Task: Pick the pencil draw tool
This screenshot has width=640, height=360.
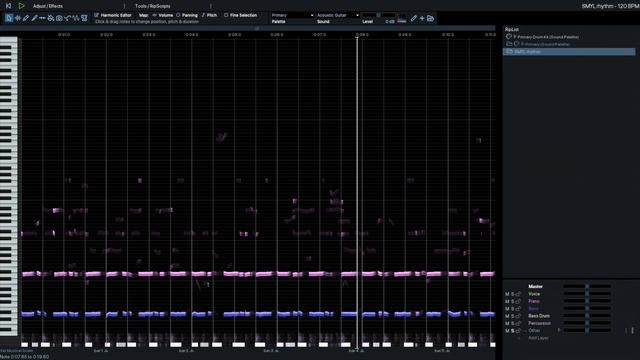Action: pos(26,18)
